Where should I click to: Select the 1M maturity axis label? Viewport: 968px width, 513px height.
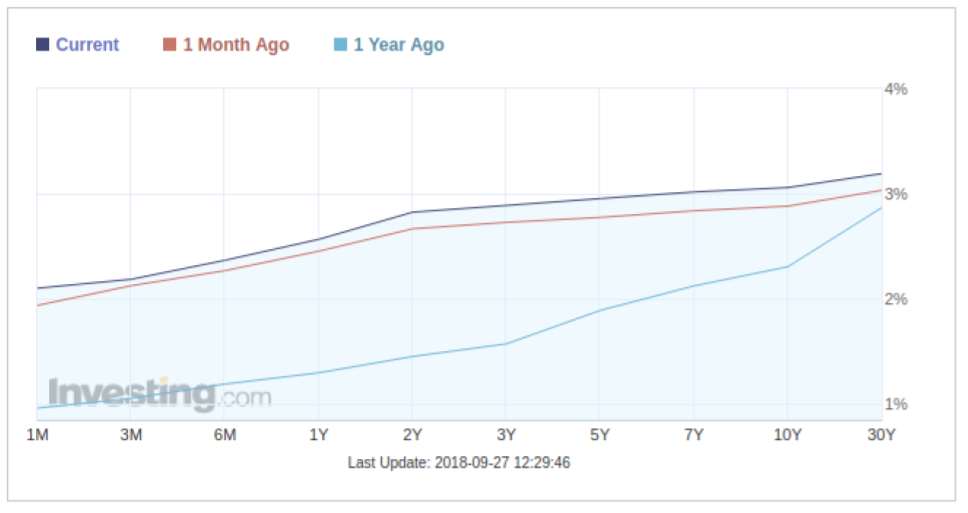coord(37,435)
